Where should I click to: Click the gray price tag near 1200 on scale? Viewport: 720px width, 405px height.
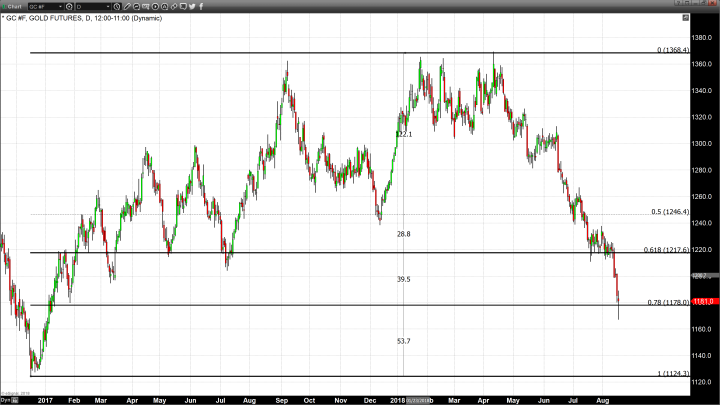pyautogui.click(x=704, y=276)
